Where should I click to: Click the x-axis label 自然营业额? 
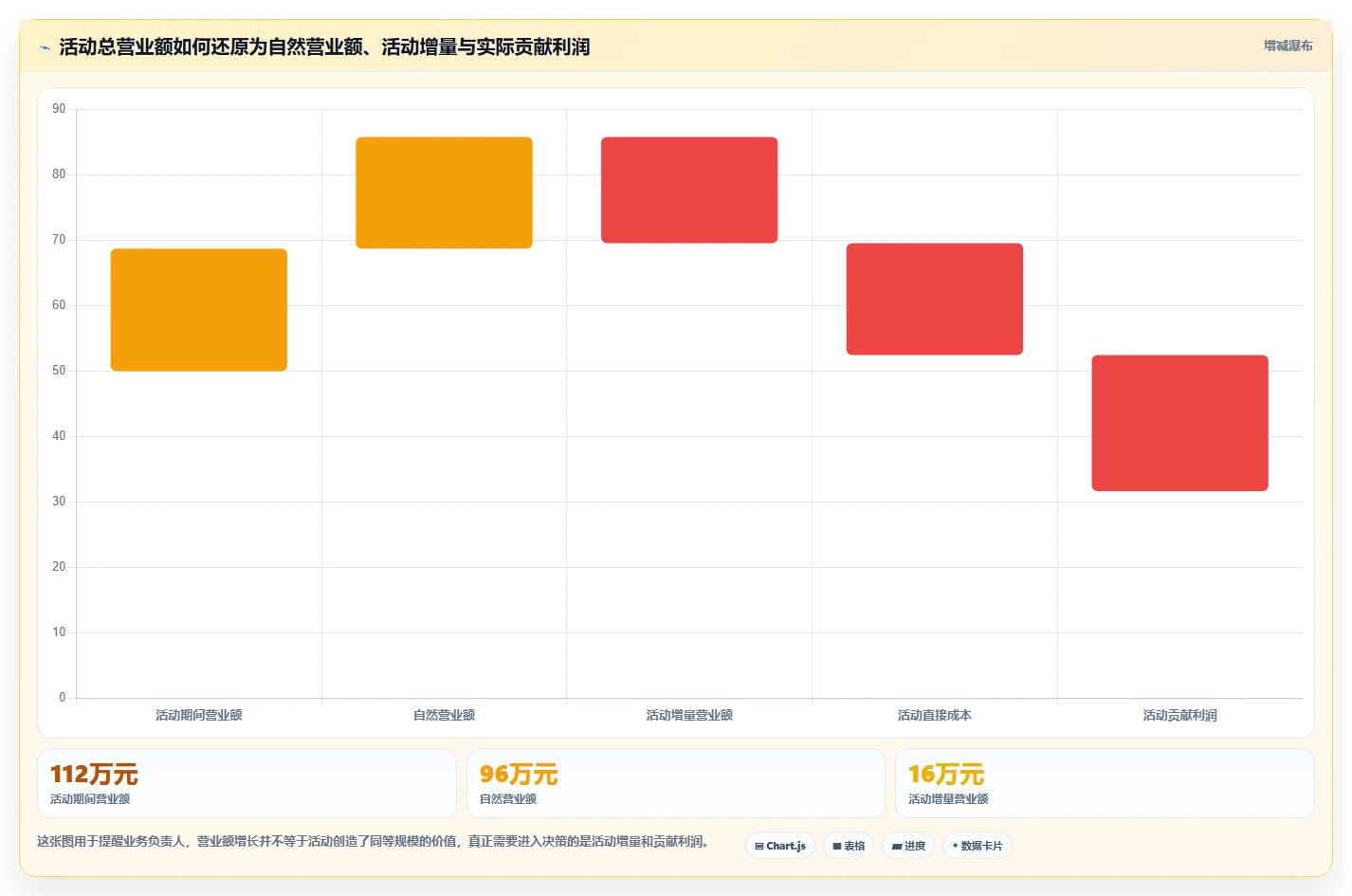tap(444, 715)
